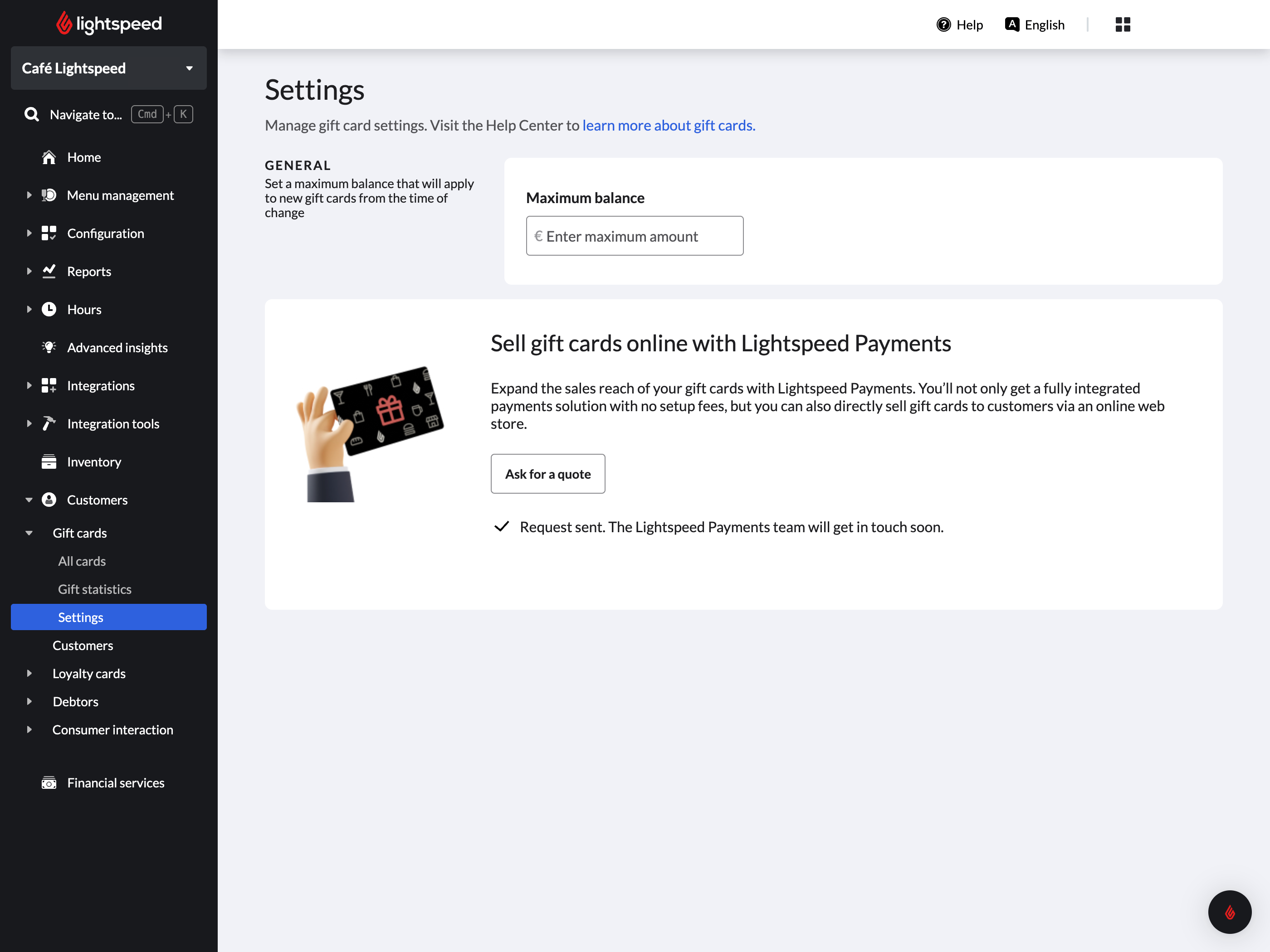Click the Hours clock icon

click(x=49, y=309)
